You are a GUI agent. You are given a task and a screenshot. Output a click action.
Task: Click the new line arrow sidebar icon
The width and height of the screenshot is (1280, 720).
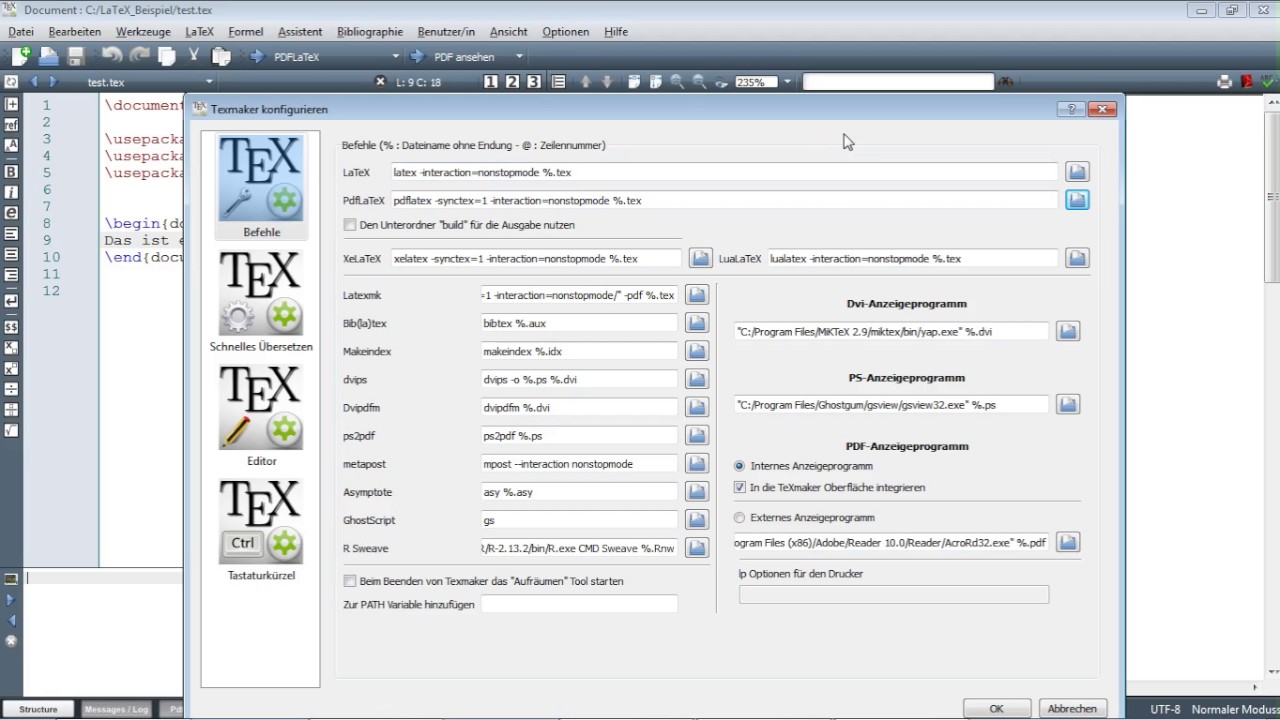[11, 300]
